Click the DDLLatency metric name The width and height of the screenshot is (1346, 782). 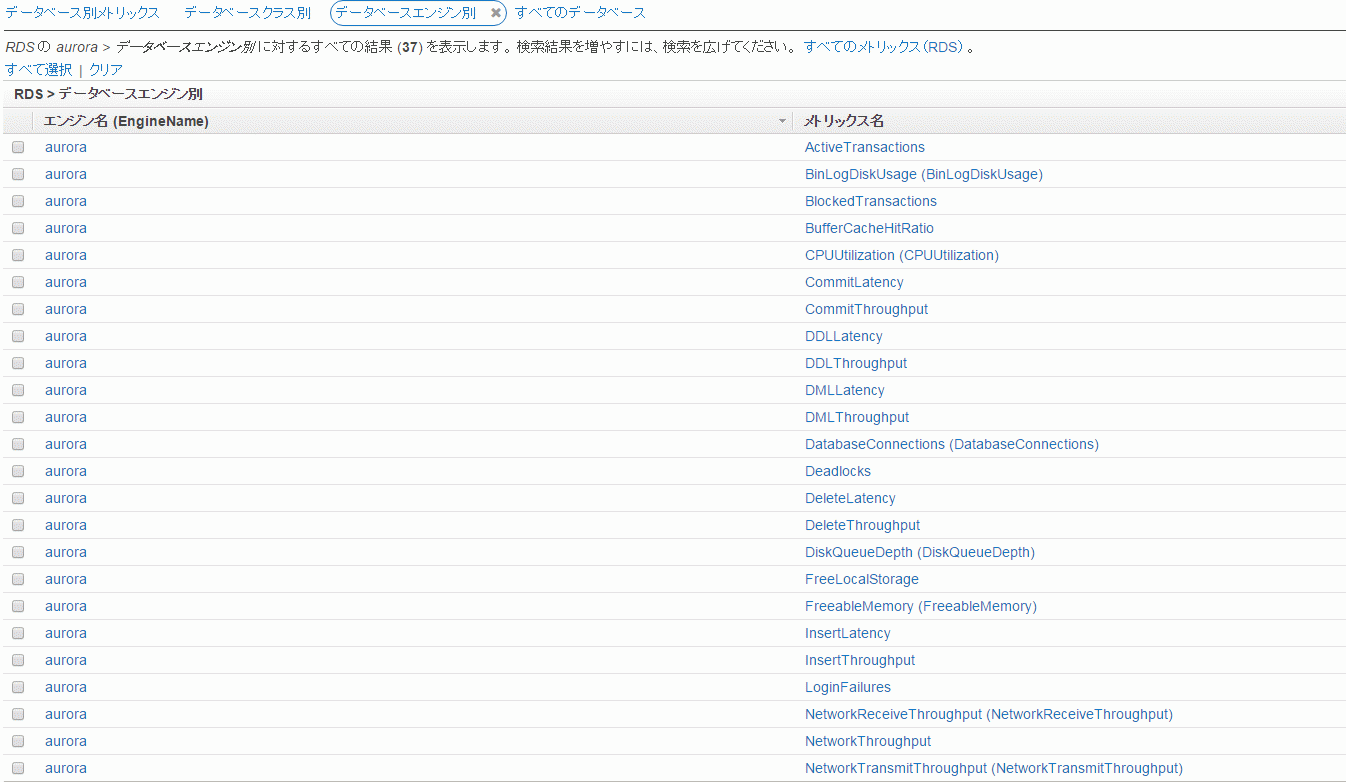pos(844,336)
